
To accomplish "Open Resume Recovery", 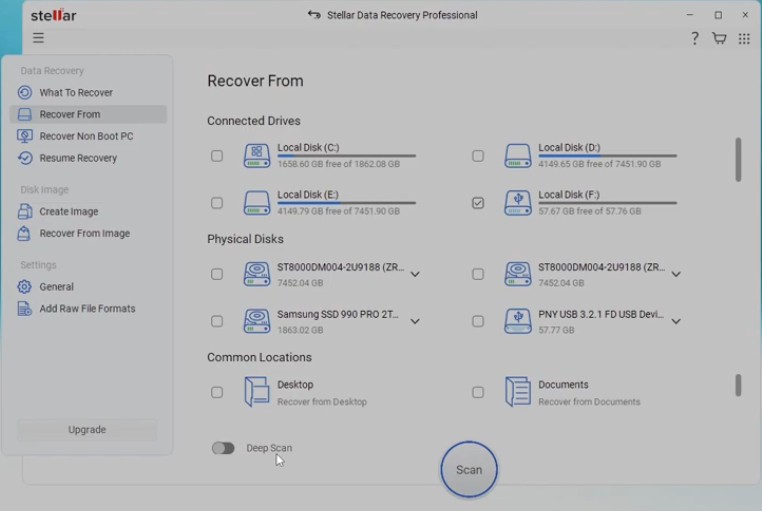I will click(x=88, y=158).
